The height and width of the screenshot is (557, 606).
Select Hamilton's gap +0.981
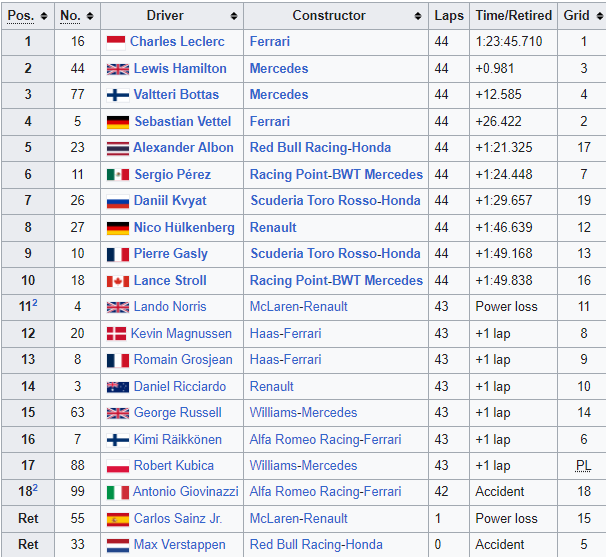(x=495, y=68)
